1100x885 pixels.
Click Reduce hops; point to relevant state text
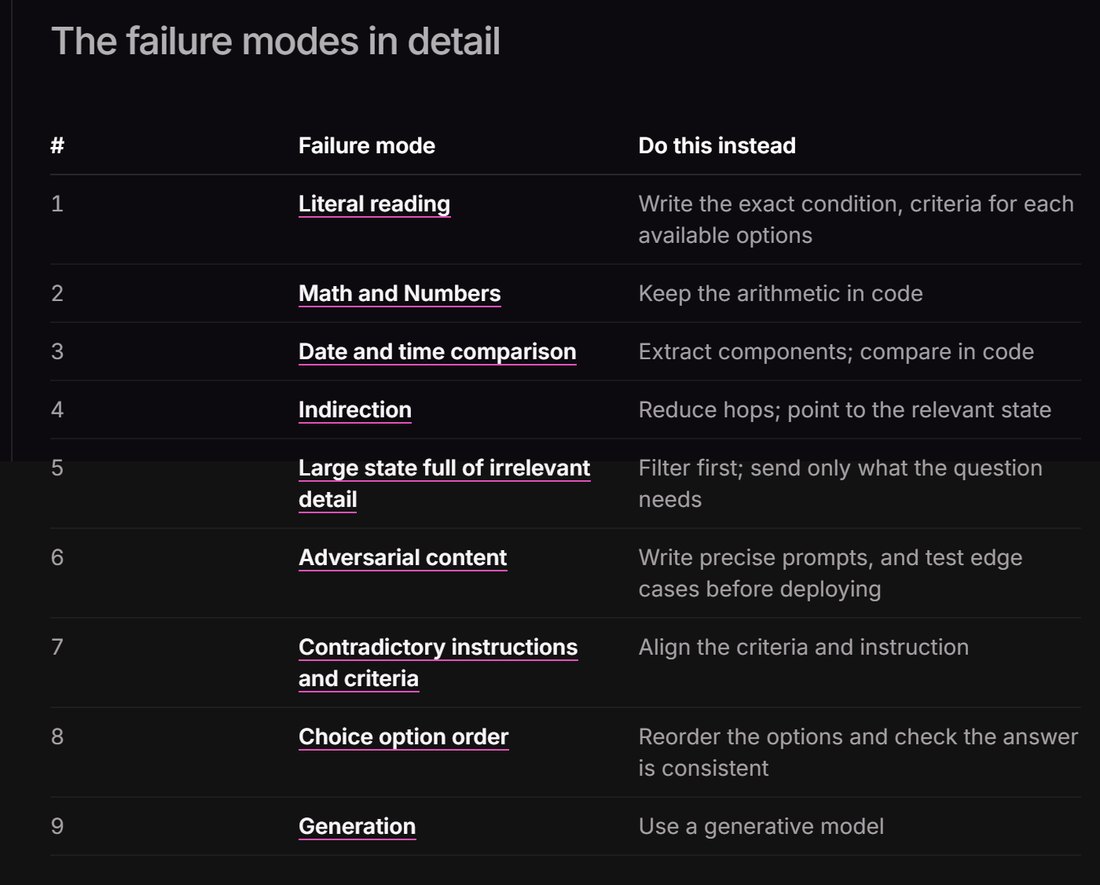click(x=845, y=410)
